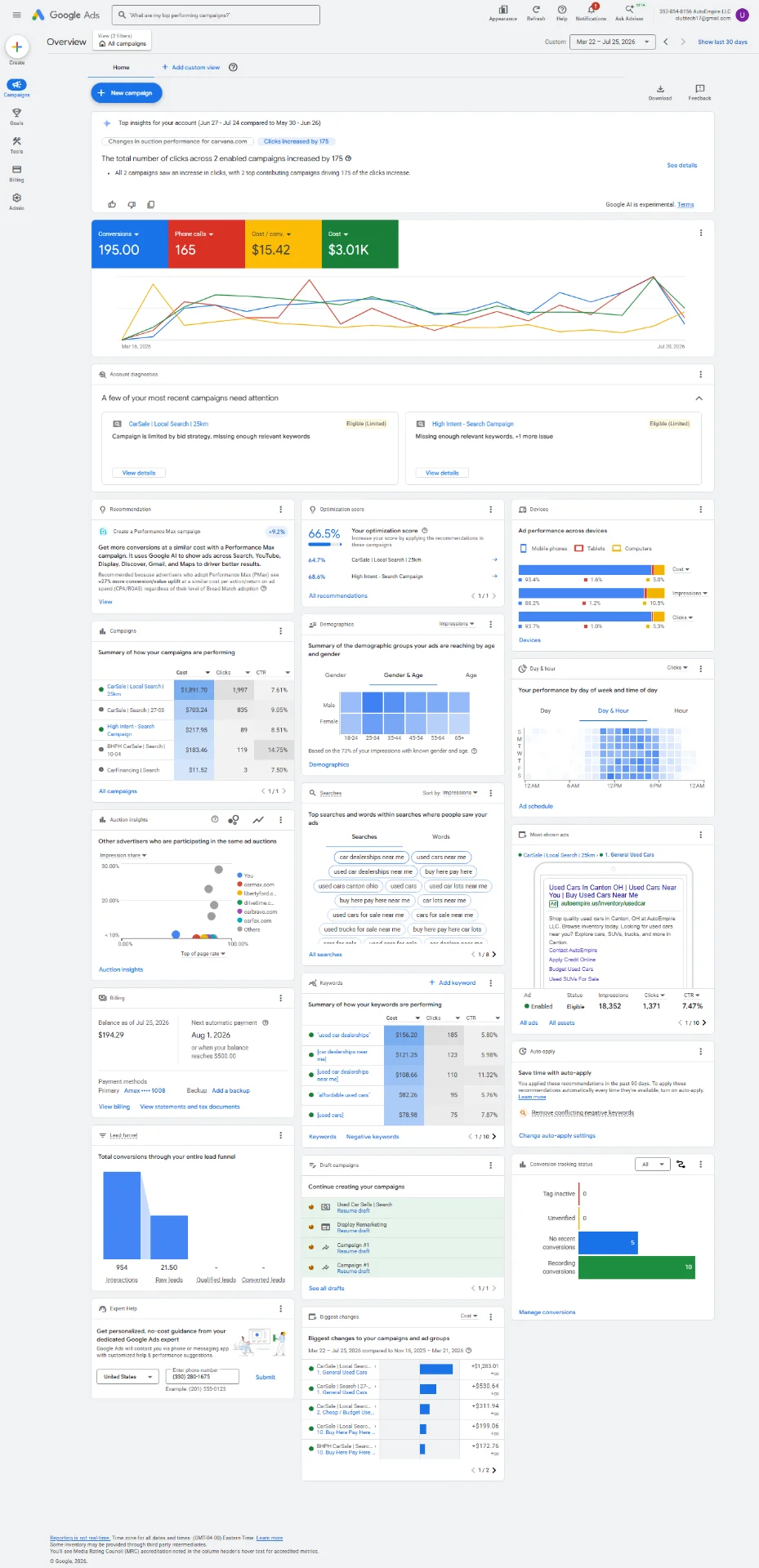759x1568 pixels.
Task: Open more options on Account diagnostics card
Action: tap(700, 374)
